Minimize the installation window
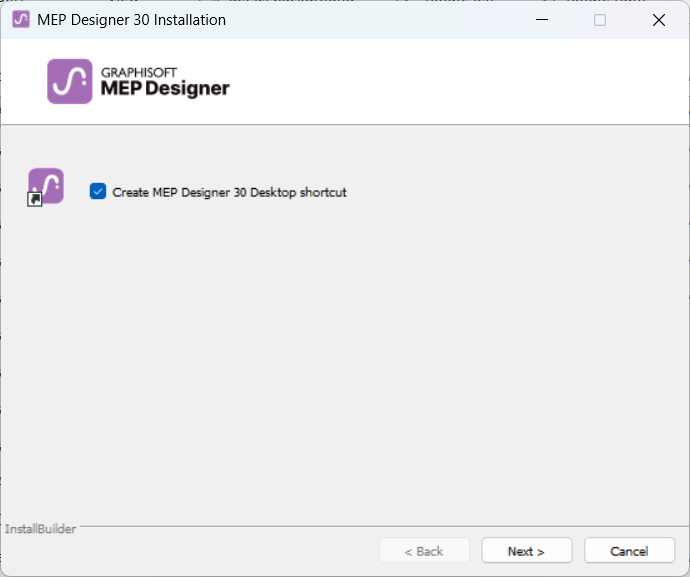Viewport: 690px width, 577px height. [x=542, y=20]
